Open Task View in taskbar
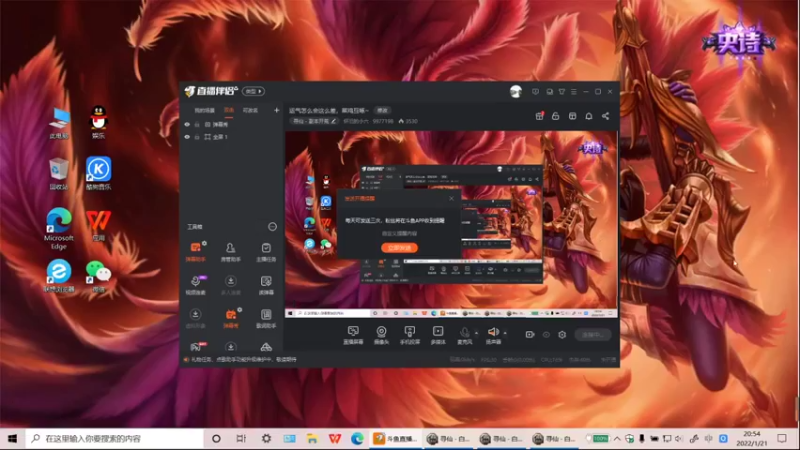 [x=241, y=439]
